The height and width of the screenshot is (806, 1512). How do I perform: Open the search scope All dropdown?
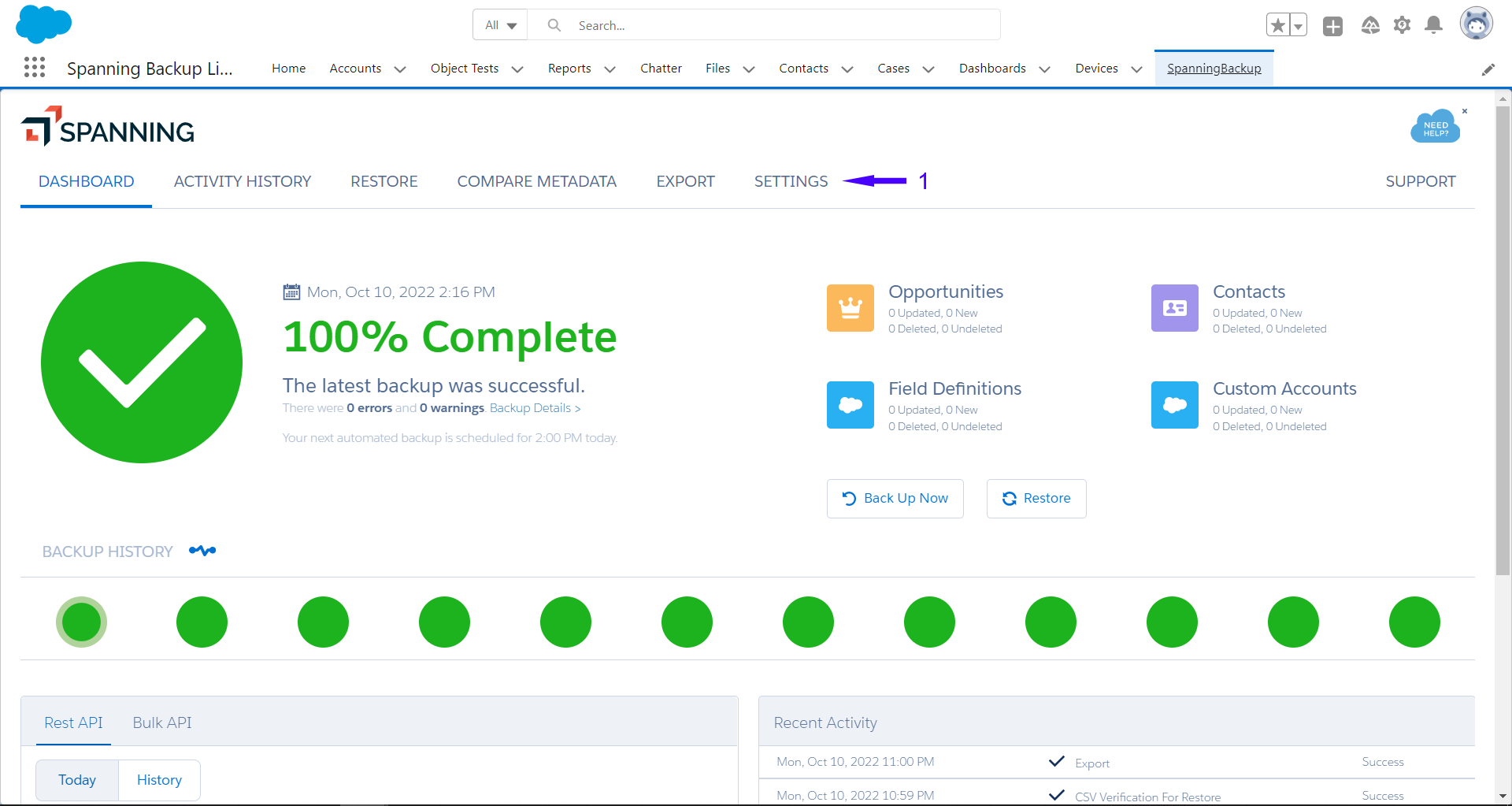[500, 25]
